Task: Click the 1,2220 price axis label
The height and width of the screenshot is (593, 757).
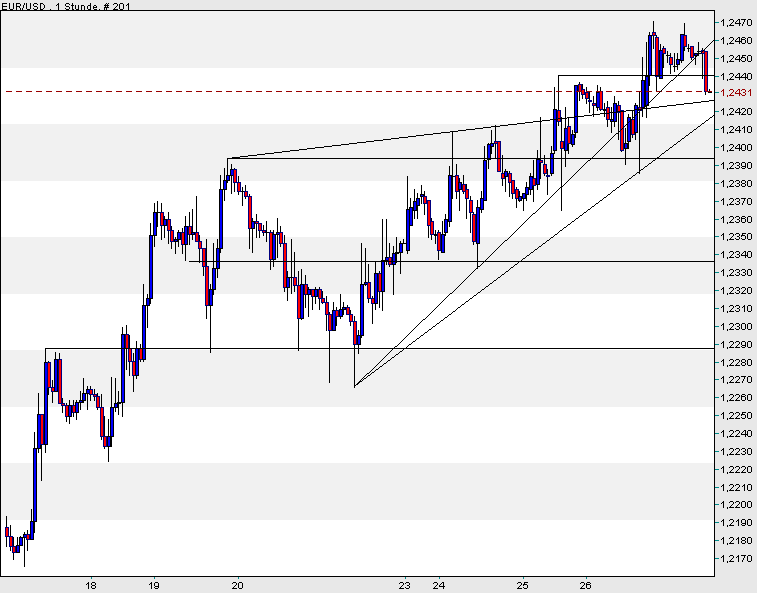Action: 735,469
